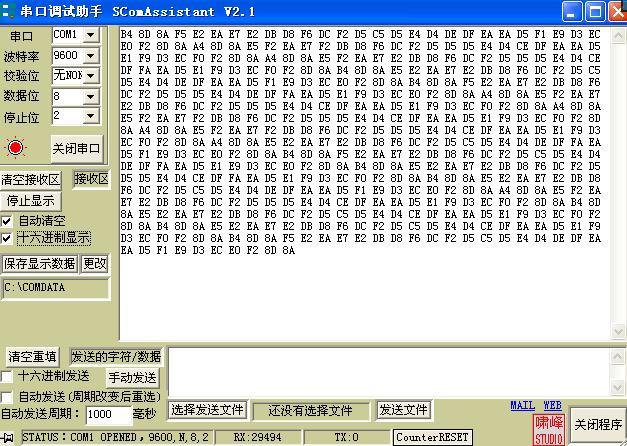This screenshot has width=627, height=446.
Task: Open the 停止位 stop bits dropdown
Action: tap(91, 116)
